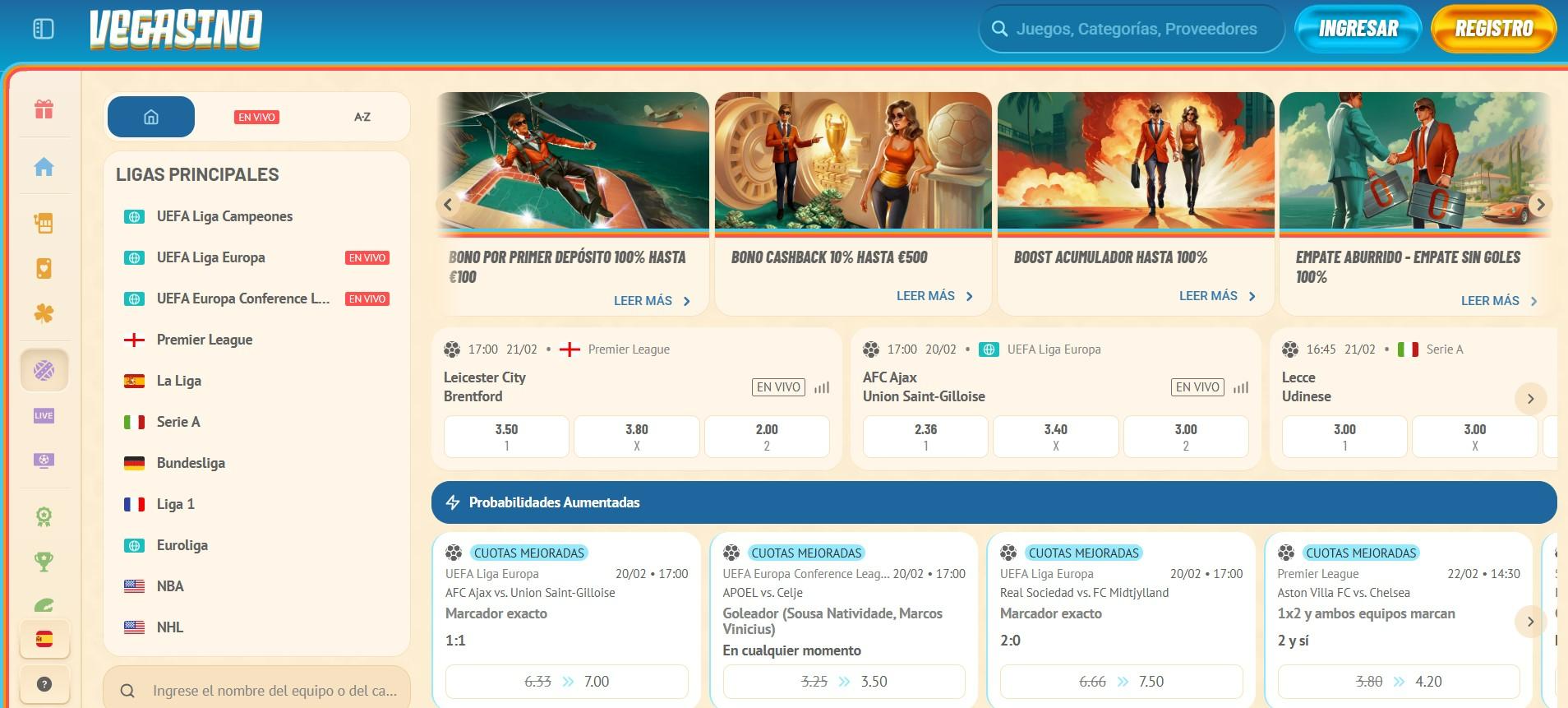This screenshot has height=708, width=1568.
Task: Read more about Empate Aburrido promo
Action: click(1499, 301)
